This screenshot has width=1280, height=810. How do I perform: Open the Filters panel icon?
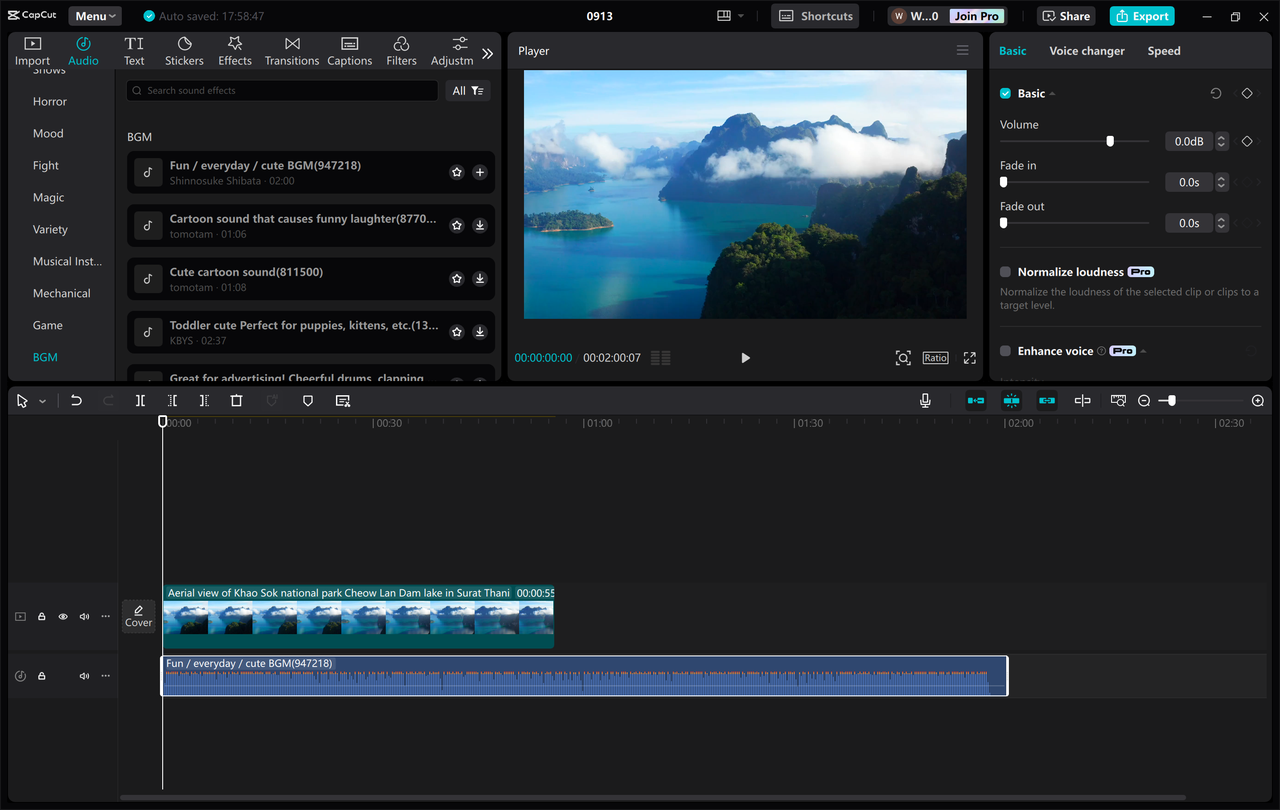(x=401, y=50)
